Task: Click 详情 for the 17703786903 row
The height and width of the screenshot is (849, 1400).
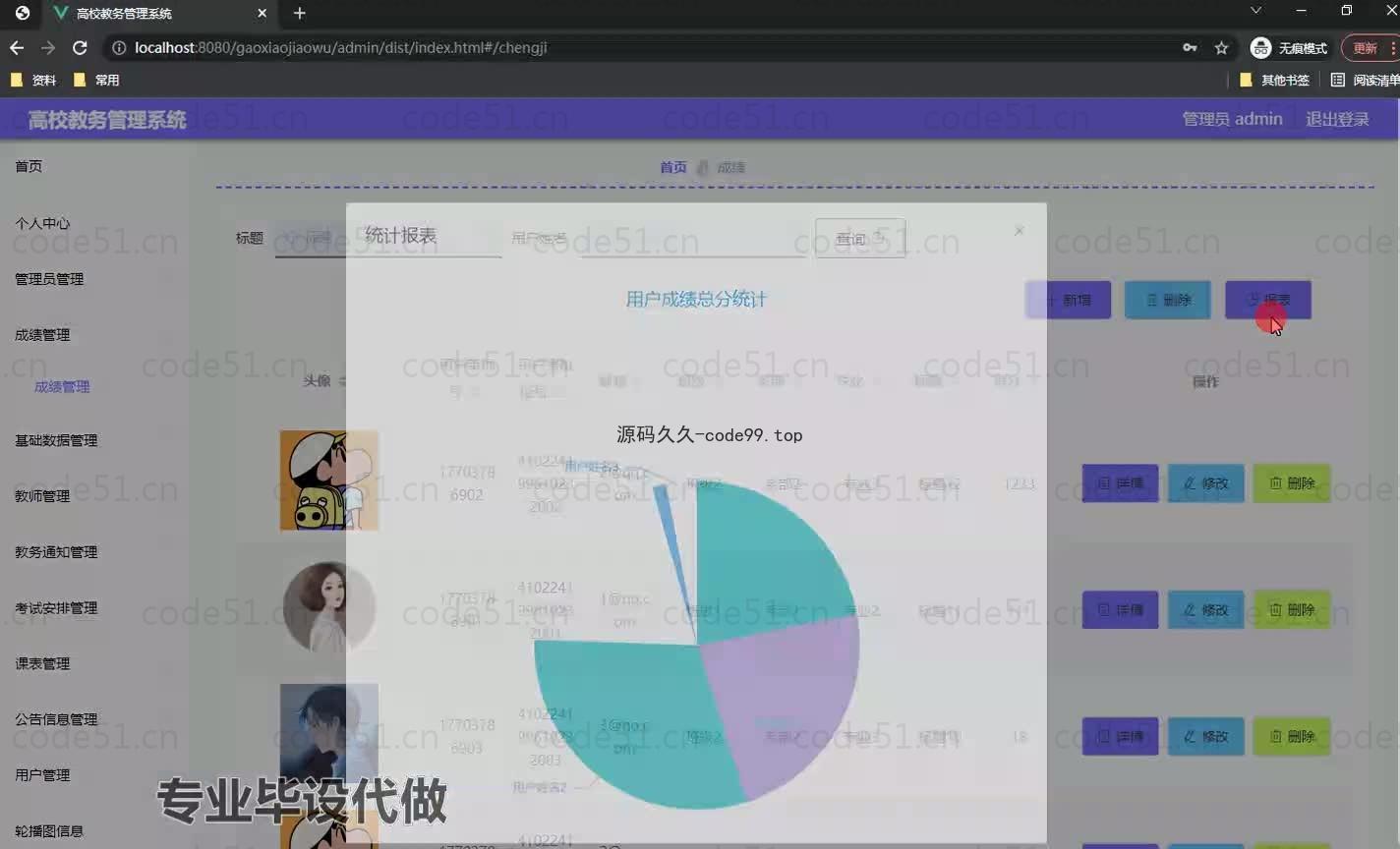Action: pyautogui.click(x=1120, y=736)
